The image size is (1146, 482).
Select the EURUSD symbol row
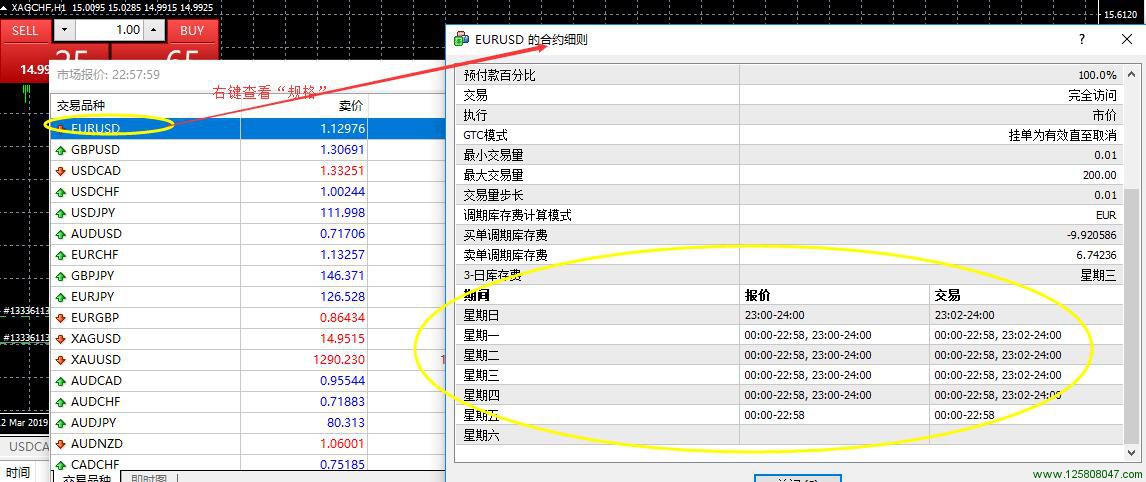(x=248, y=129)
